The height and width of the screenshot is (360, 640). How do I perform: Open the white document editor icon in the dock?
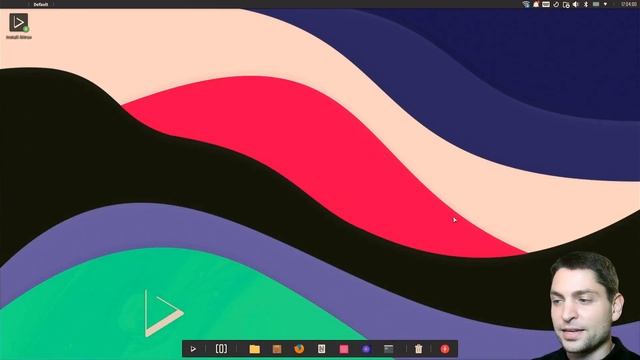[322, 349]
